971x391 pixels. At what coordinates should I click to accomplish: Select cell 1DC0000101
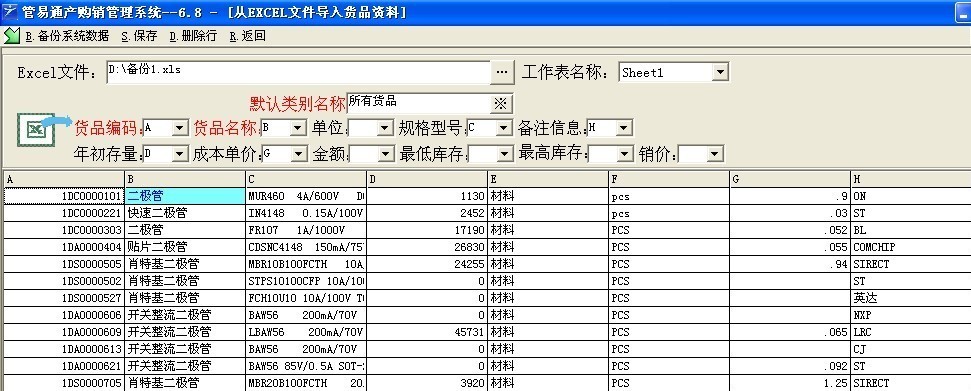64,196
